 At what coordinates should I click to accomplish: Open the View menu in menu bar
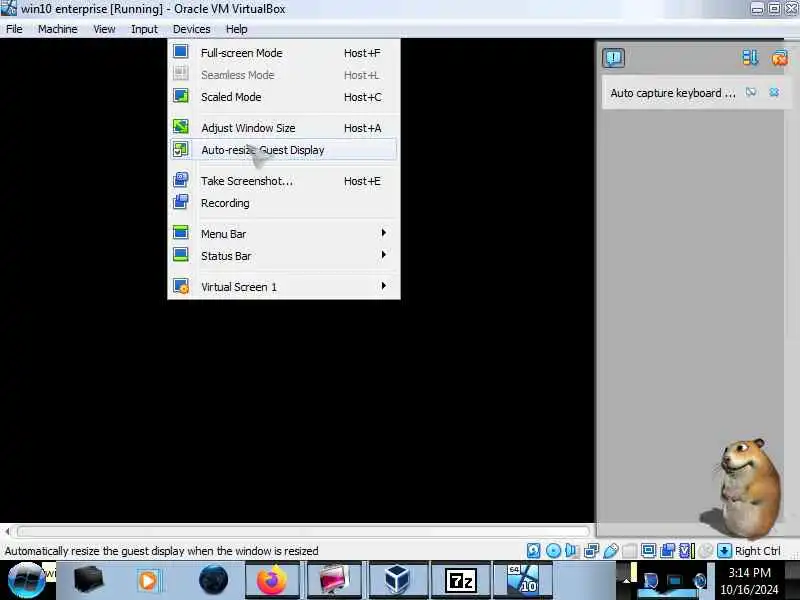click(104, 29)
